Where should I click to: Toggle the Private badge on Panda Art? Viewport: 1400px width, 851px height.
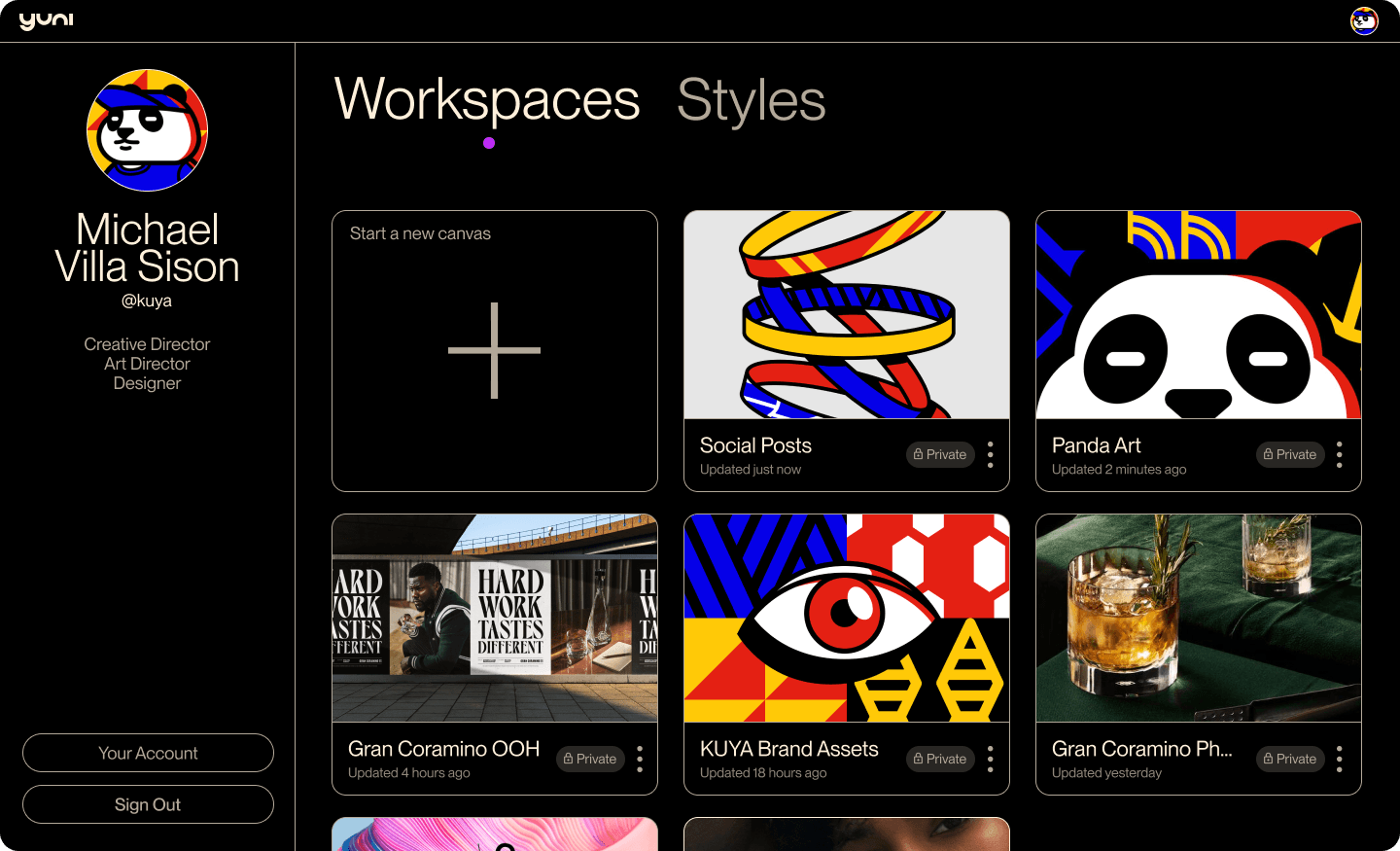tap(1290, 454)
